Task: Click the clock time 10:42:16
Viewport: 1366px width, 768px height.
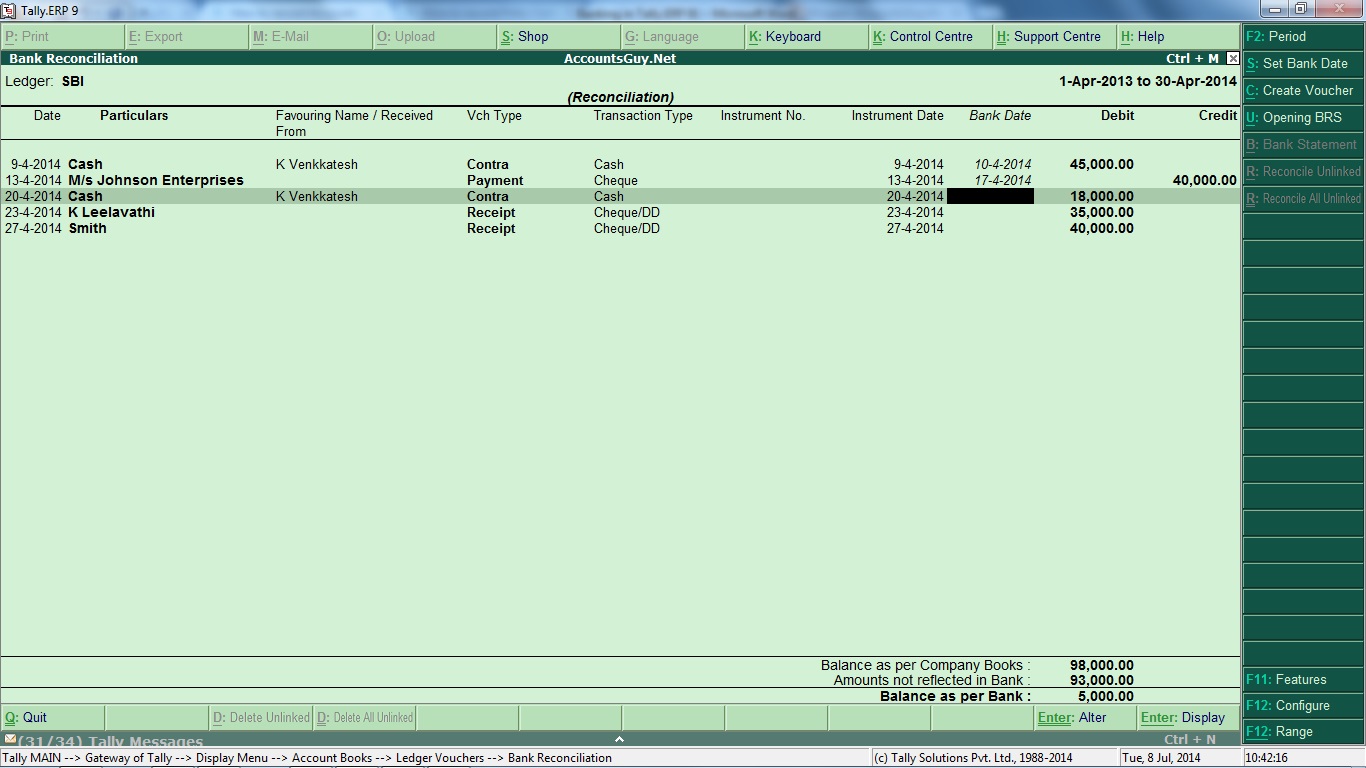Action: point(1267,758)
